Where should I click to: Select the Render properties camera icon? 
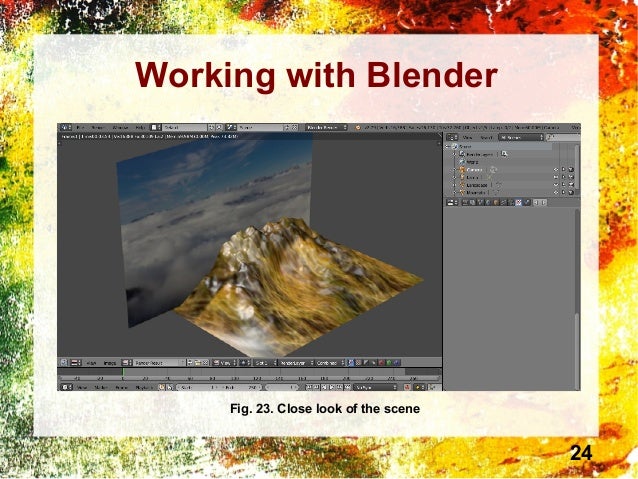(x=465, y=202)
